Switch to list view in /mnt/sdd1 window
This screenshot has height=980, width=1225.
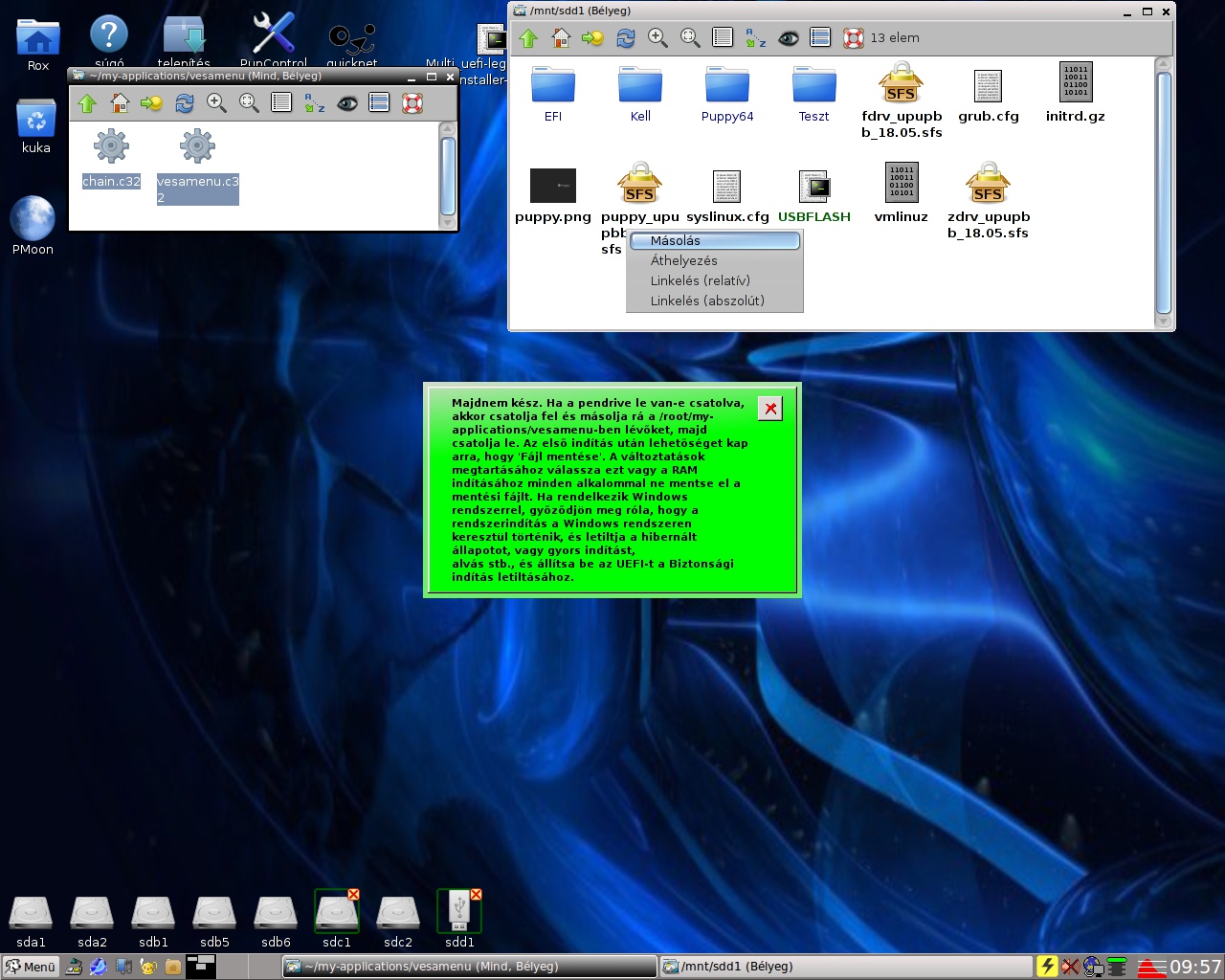tap(723, 38)
